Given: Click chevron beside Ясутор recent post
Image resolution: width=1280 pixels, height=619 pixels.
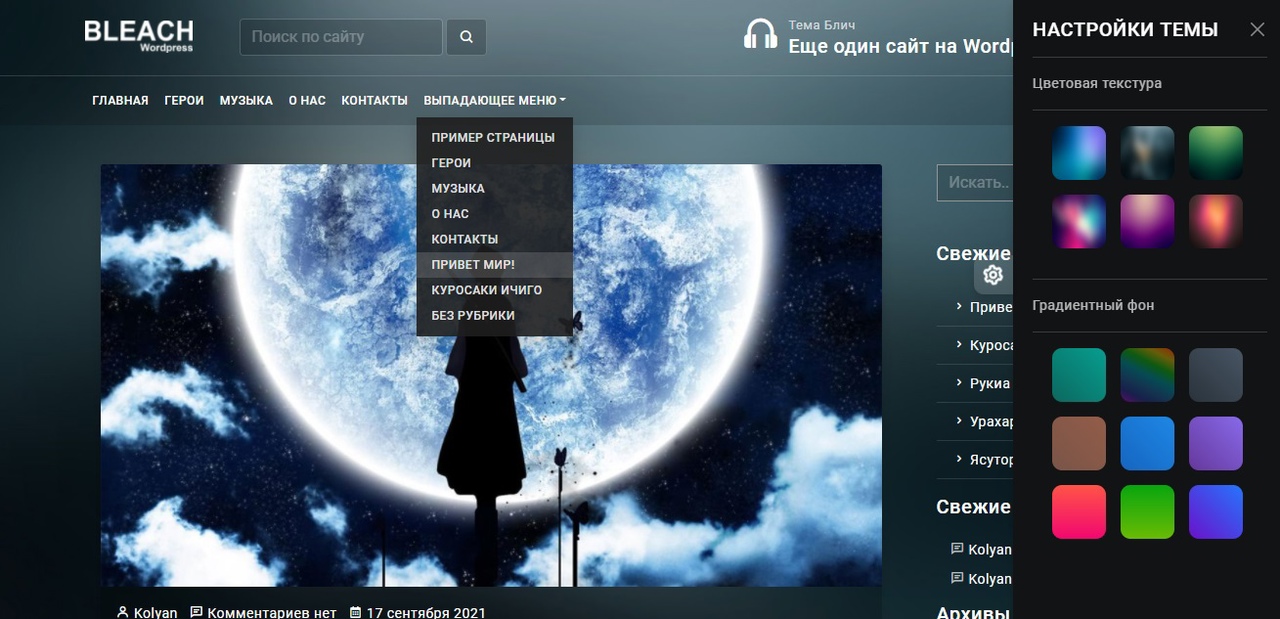Looking at the screenshot, I should coord(959,459).
